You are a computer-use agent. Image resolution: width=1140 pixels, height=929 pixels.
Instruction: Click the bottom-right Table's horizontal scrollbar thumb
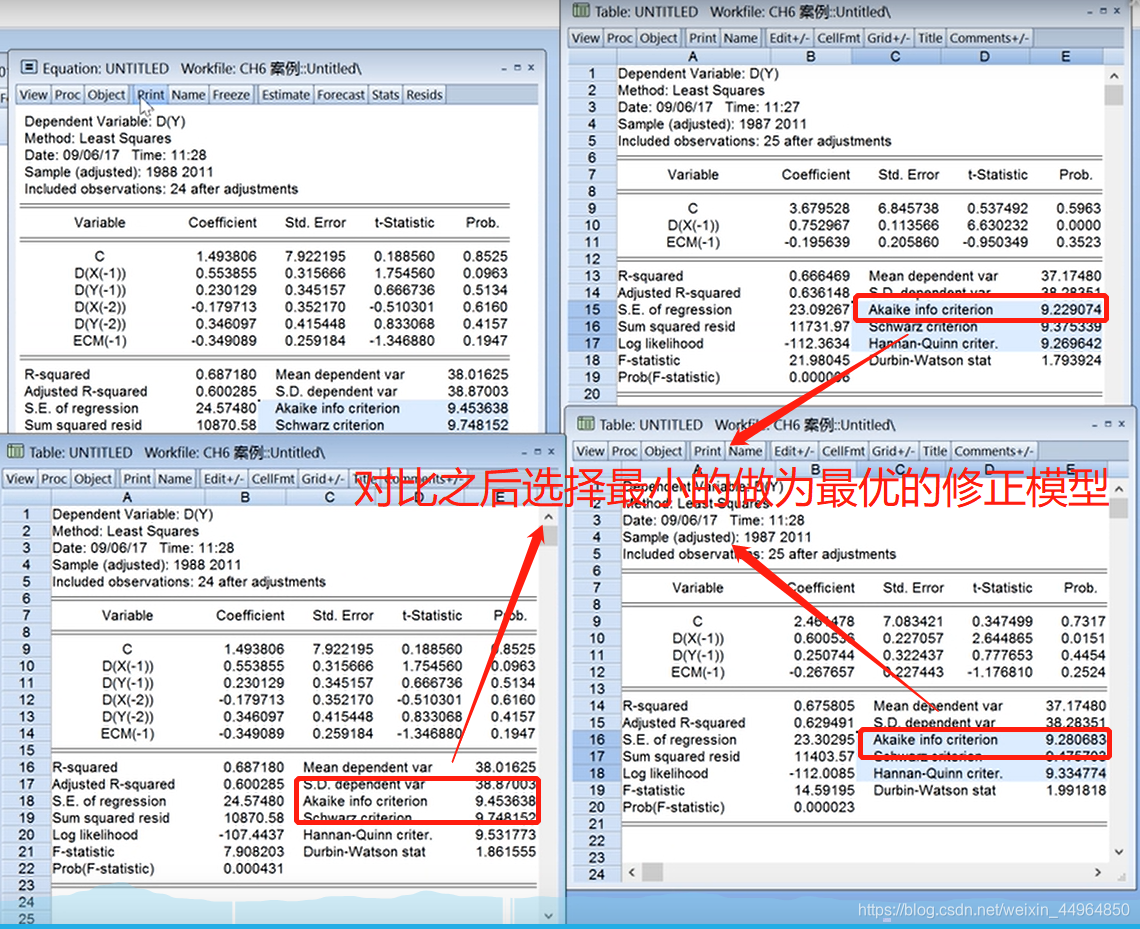click(x=652, y=872)
